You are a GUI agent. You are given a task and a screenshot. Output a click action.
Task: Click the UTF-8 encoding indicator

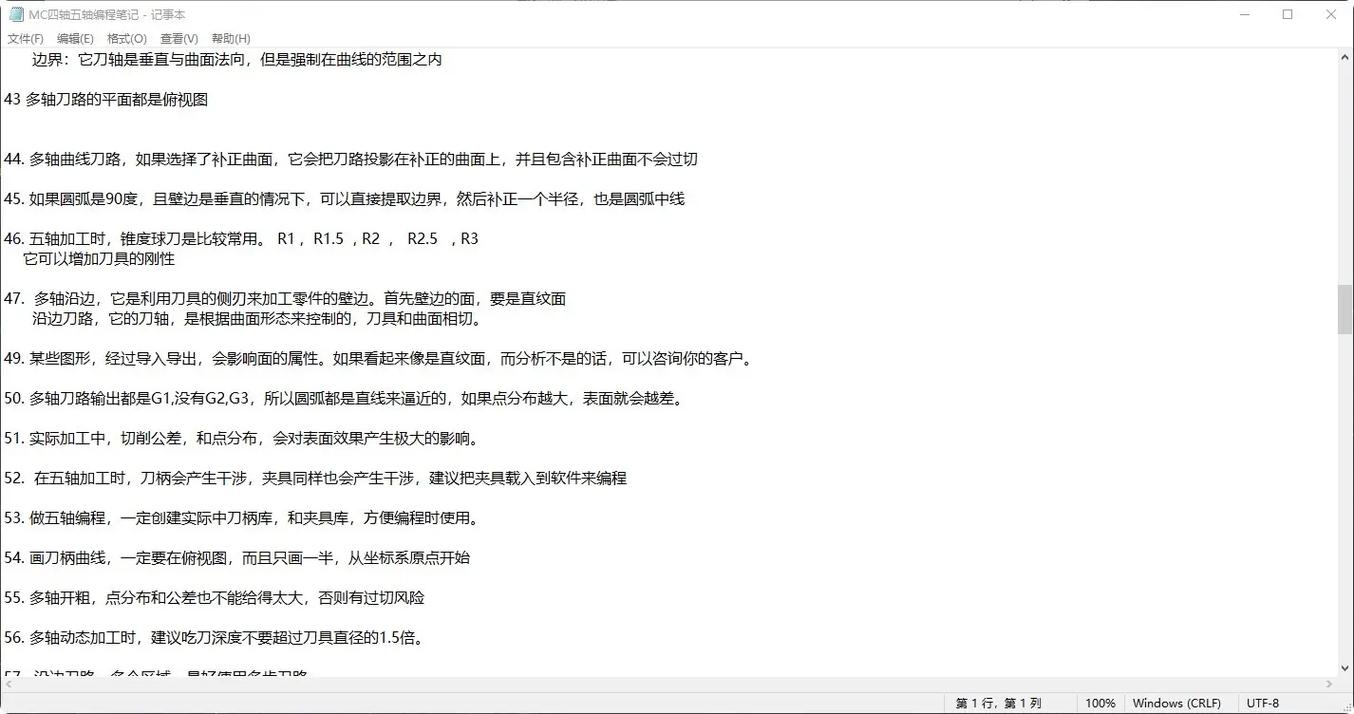tap(1262, 703)
